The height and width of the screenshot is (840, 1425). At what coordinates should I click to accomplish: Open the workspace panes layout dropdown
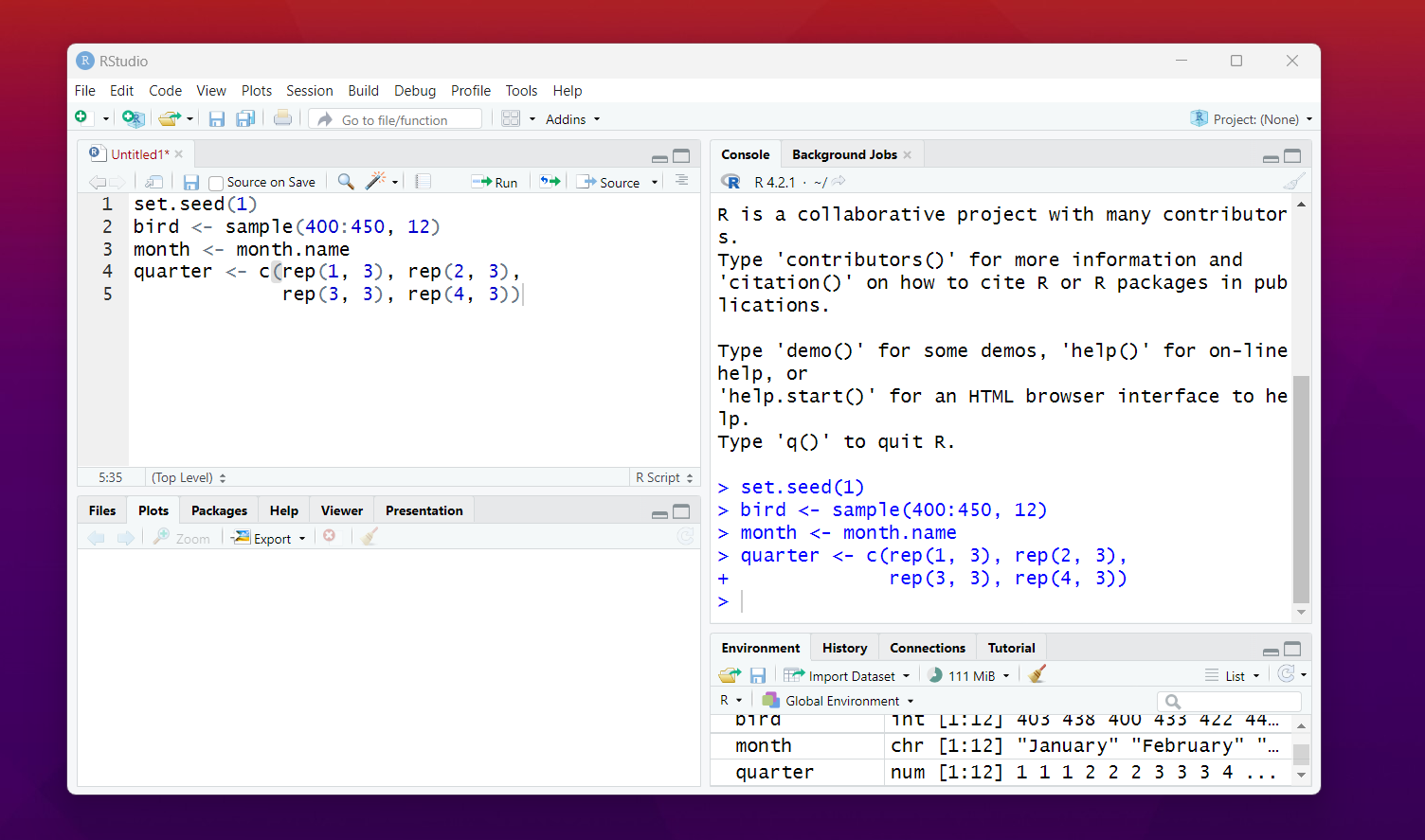[518, 118]
